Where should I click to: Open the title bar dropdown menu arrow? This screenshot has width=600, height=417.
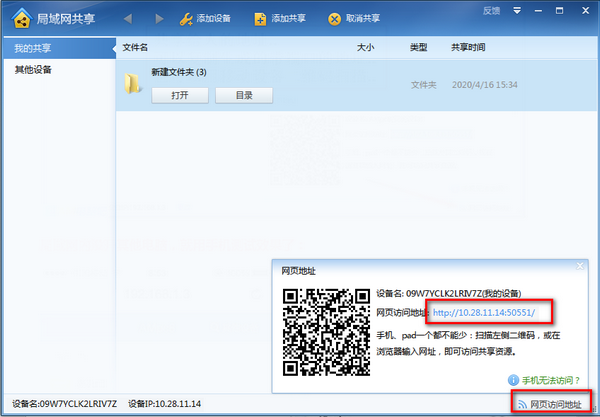[x=517, y=11]
